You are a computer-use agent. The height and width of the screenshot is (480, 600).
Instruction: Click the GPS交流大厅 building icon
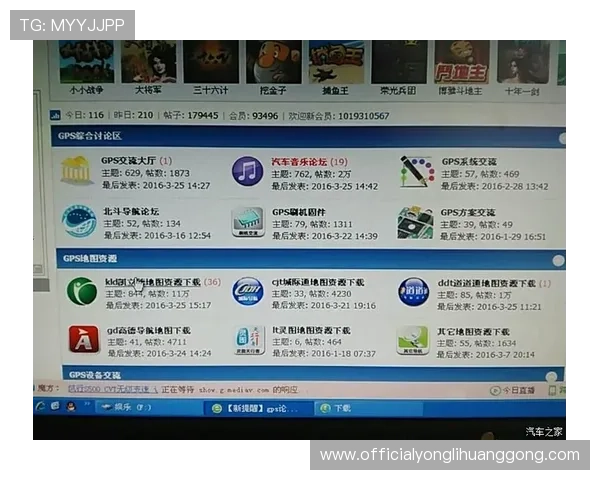click(76, 171)
